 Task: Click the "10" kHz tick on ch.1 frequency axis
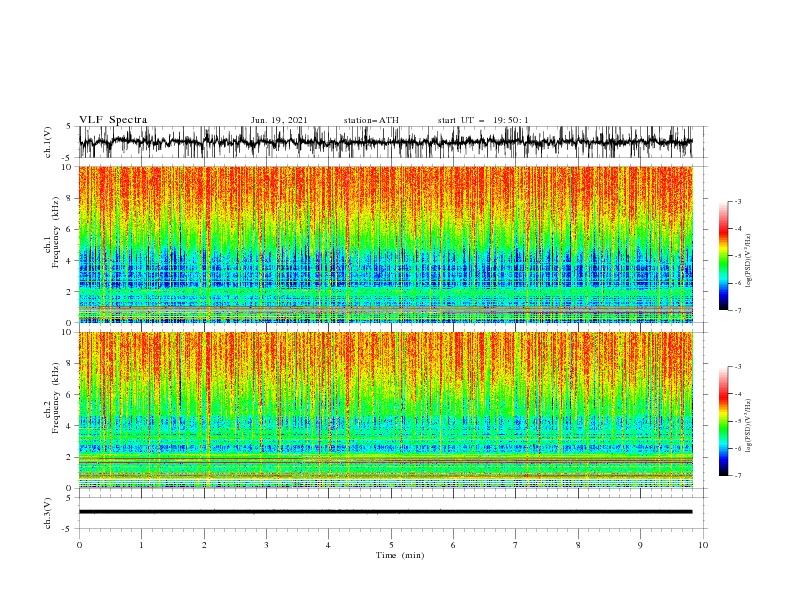pos(67,167)
